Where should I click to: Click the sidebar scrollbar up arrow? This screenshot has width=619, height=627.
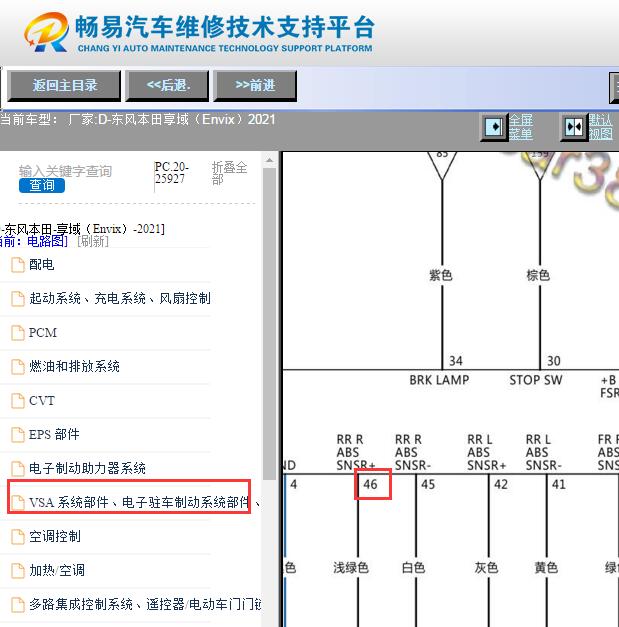[x=270, y=161]
